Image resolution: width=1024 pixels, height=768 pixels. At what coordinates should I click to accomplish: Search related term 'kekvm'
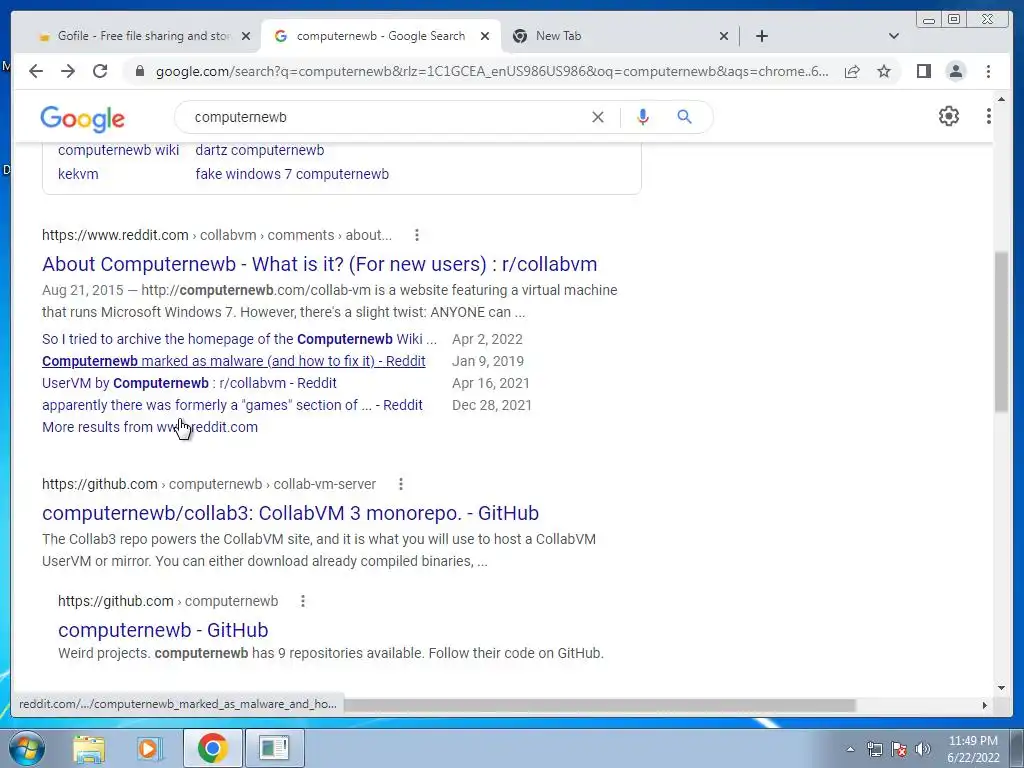click(x=78, y=174)
